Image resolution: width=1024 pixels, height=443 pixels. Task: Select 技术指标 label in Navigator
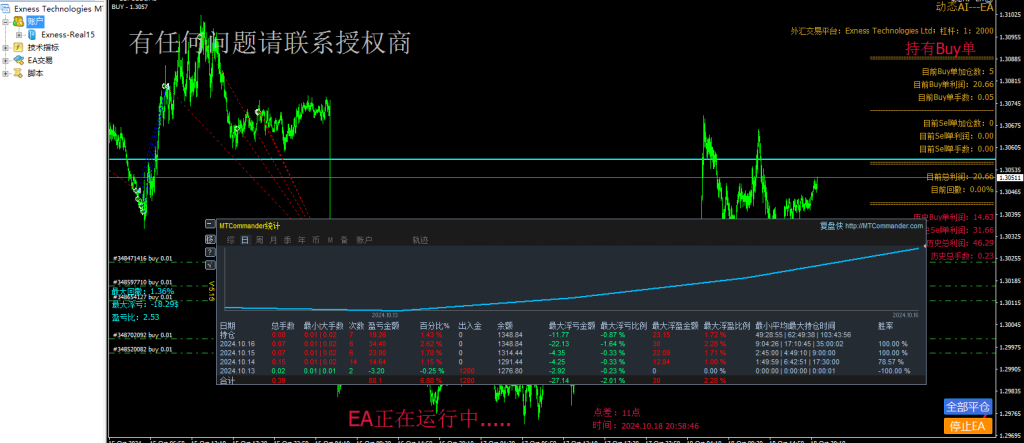43,47
